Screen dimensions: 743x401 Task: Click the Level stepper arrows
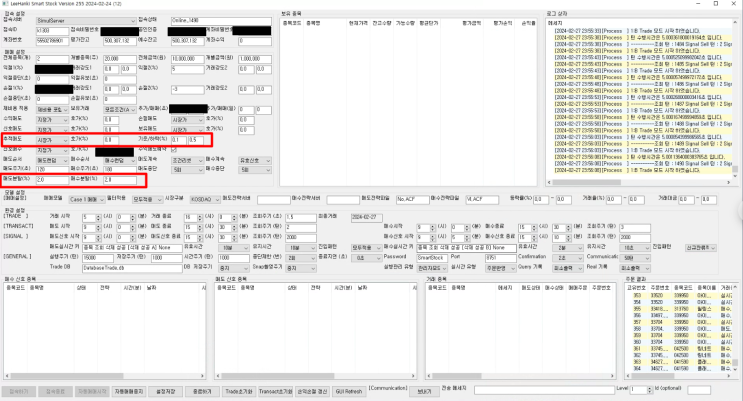(x=649, y=390)
